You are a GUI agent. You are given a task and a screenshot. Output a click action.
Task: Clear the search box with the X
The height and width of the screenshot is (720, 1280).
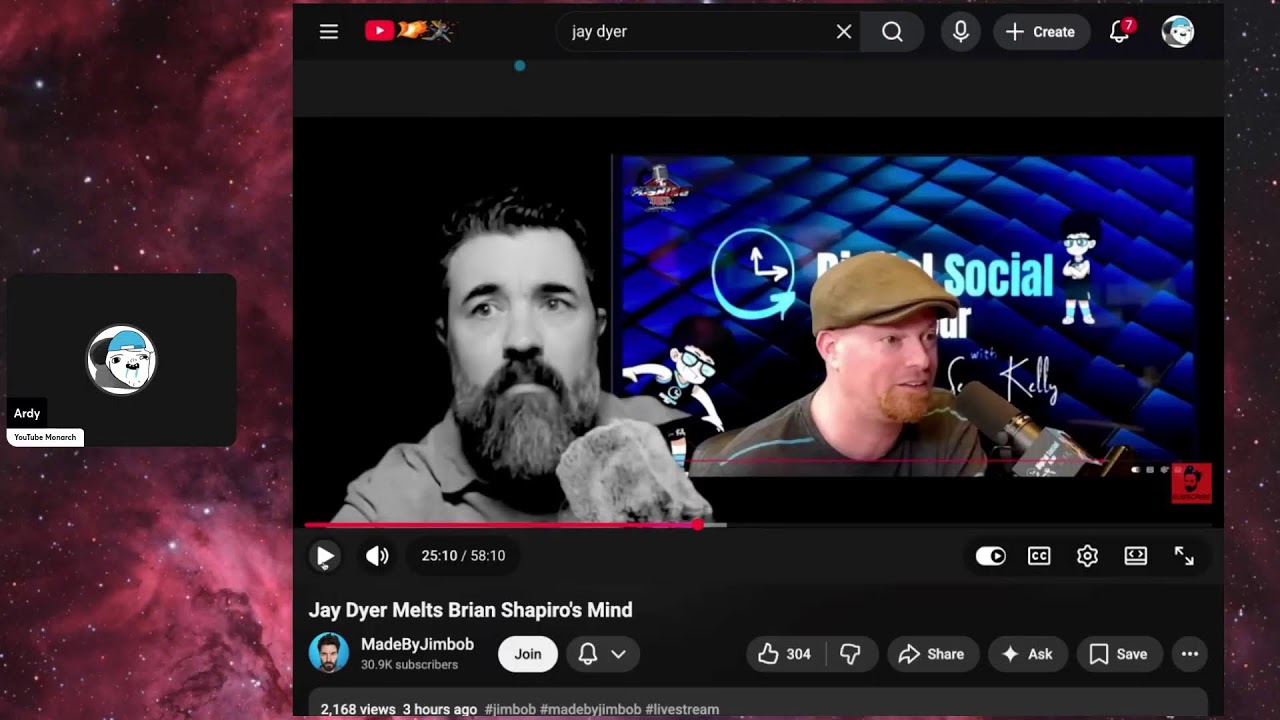coord(844,32)
